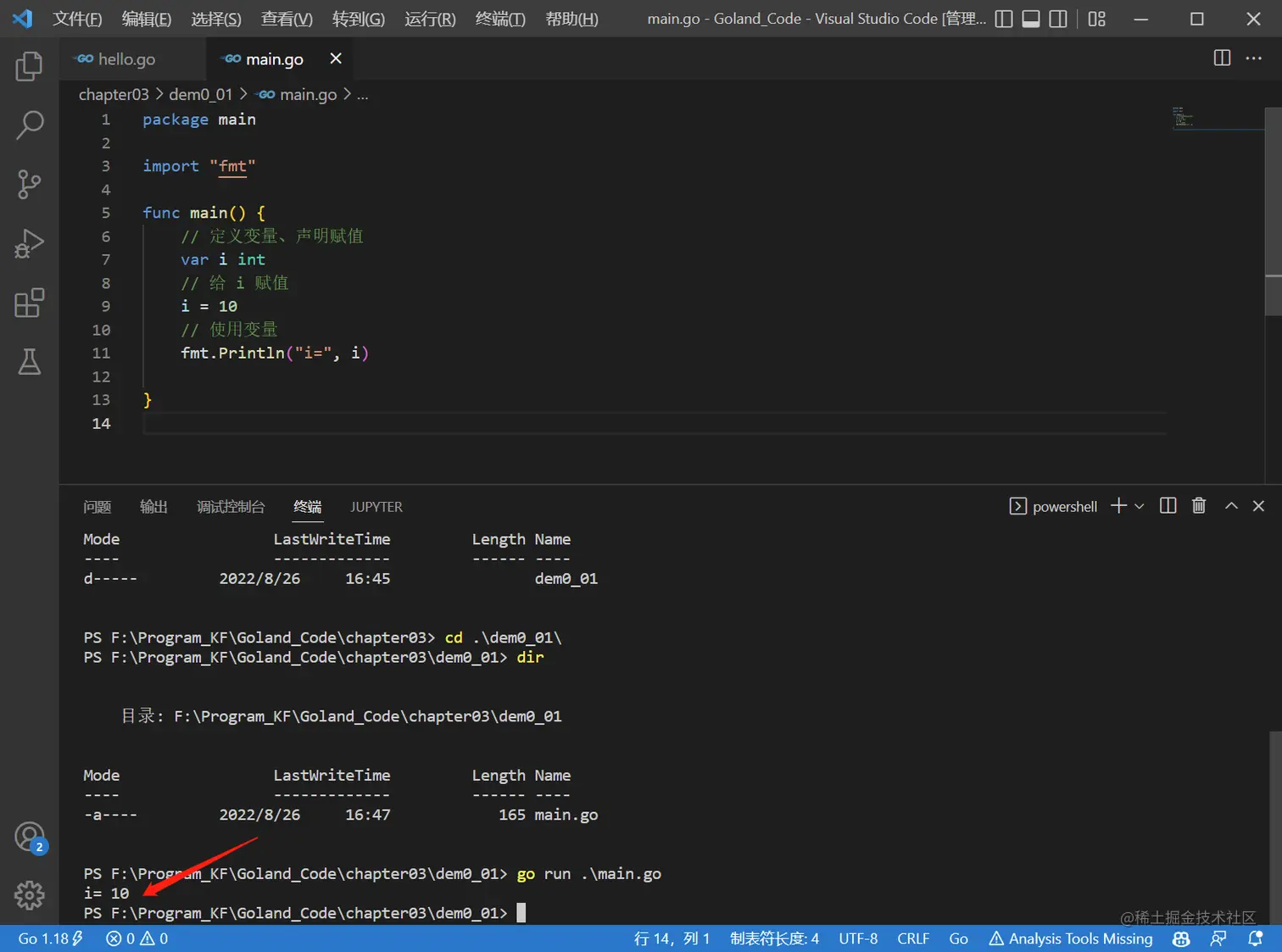Create new terminal with plus icon
The image size is (1282, 952).
[x=1118, y=506]
